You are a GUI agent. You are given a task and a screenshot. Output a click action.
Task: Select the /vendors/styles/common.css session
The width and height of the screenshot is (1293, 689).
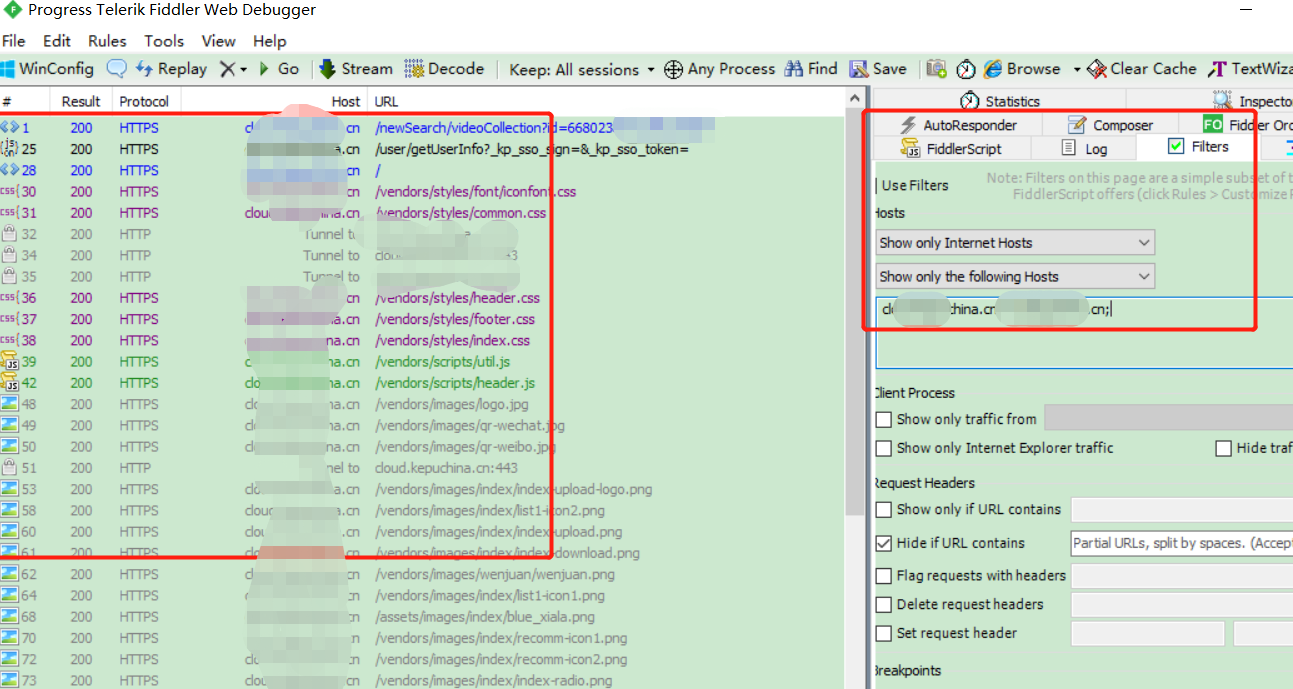pos(423,213)
